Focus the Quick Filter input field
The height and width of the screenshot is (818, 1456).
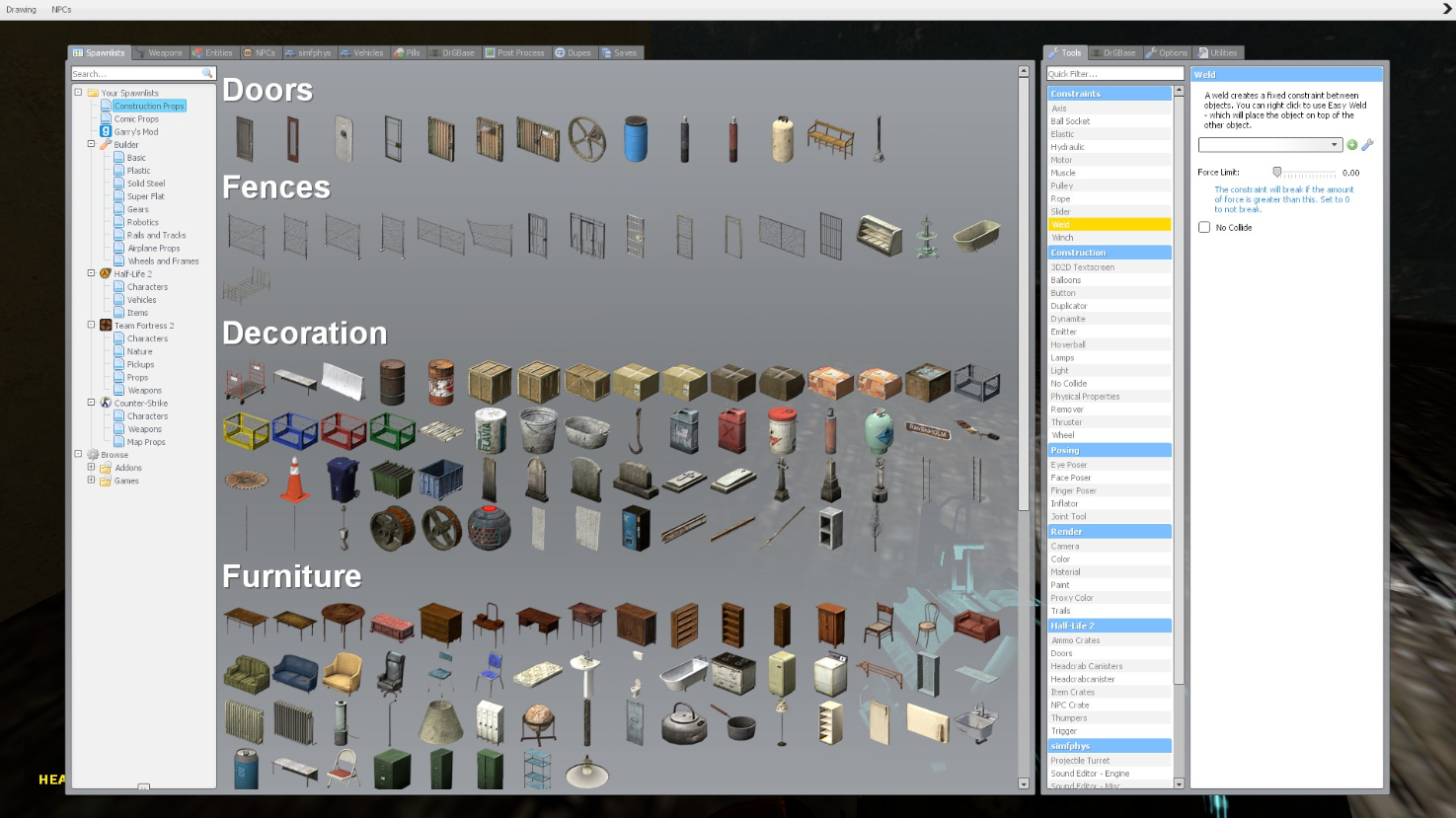[1114, 74]
